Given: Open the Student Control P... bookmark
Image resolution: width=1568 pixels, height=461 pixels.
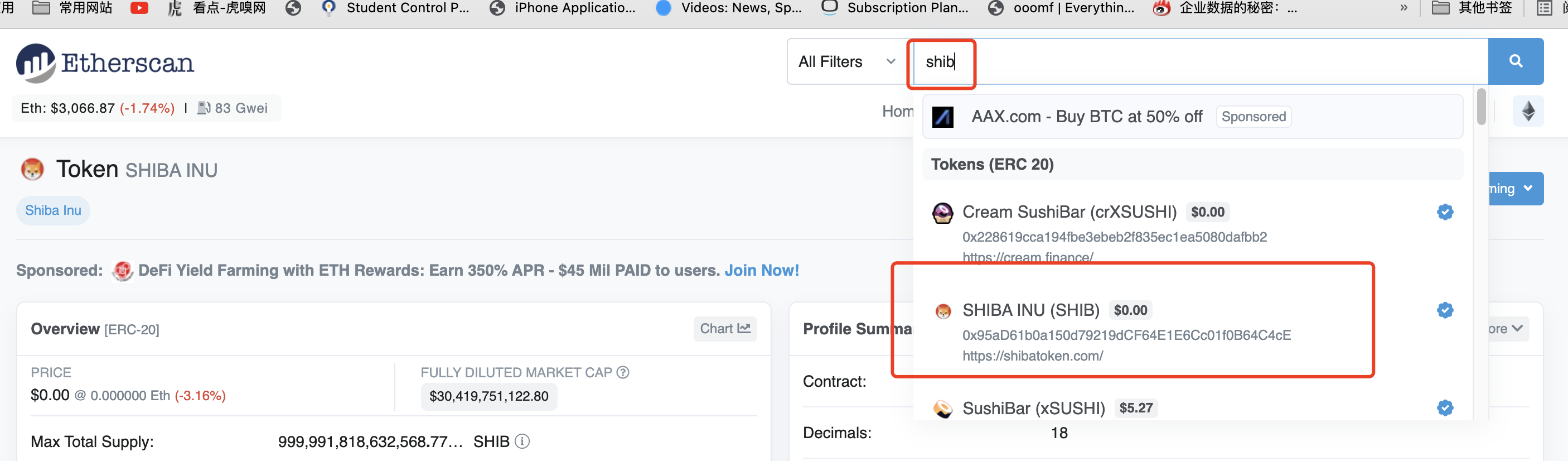Looking at the screenshot, I should pyautogui.click(x=397, y=8).
